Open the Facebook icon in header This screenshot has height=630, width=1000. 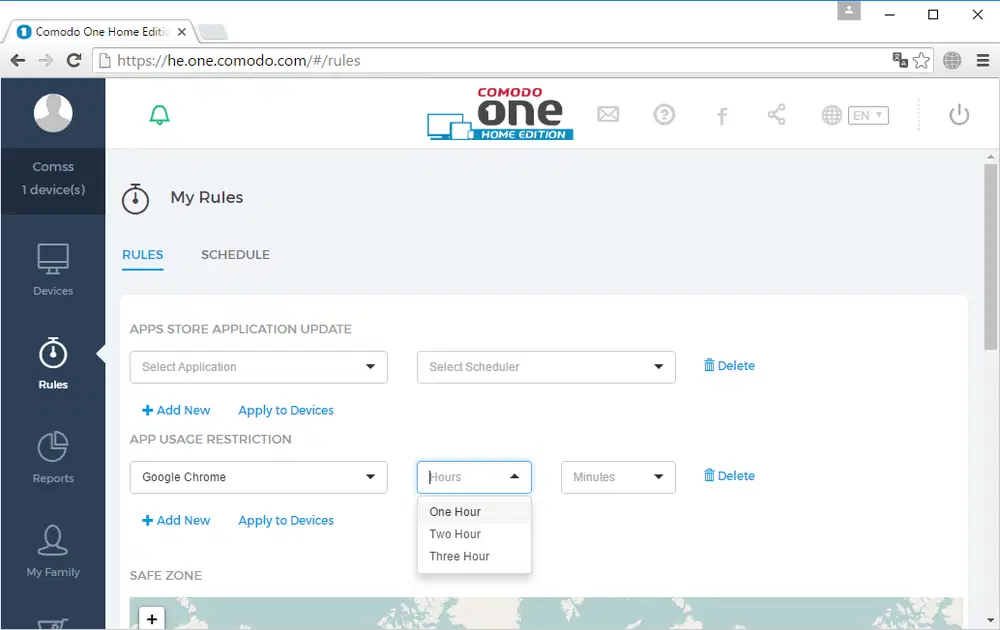[721, 116]
